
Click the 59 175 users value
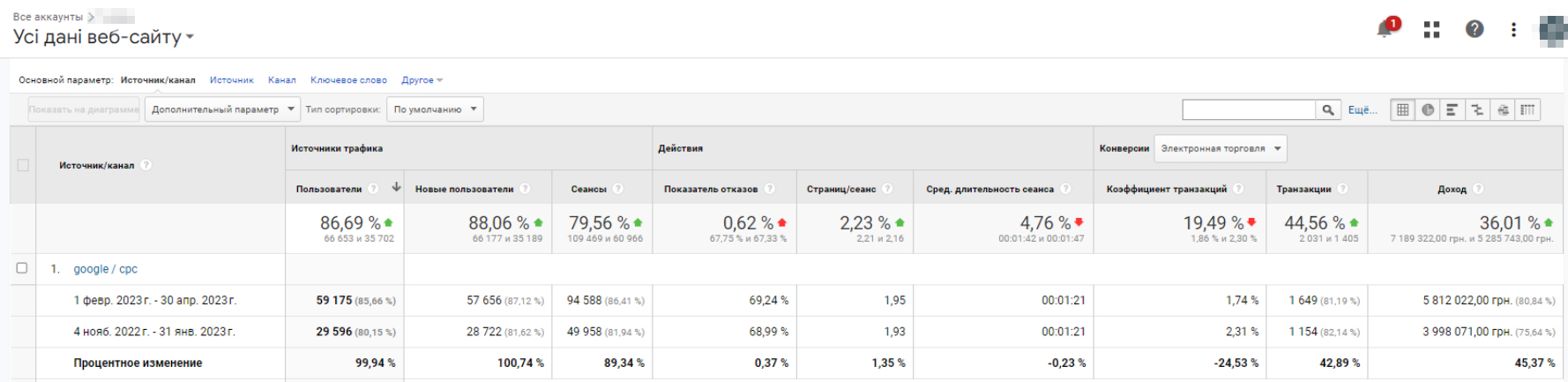[x=334, y=301]
